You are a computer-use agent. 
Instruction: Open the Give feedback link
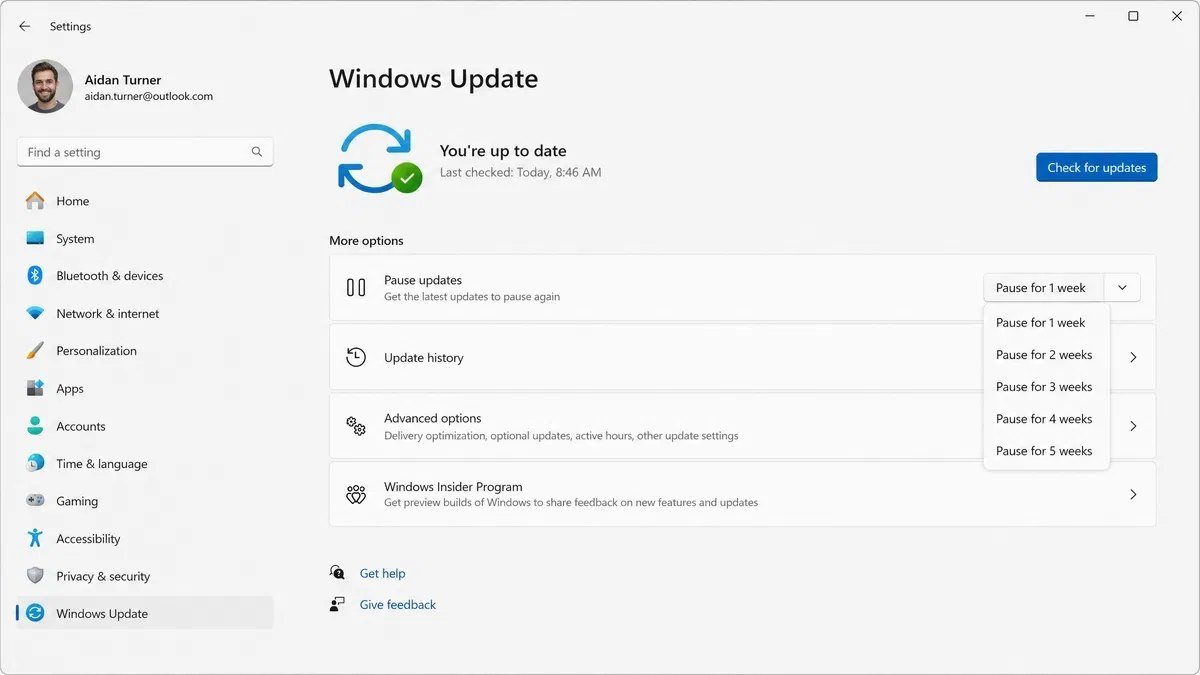(398, 605)
